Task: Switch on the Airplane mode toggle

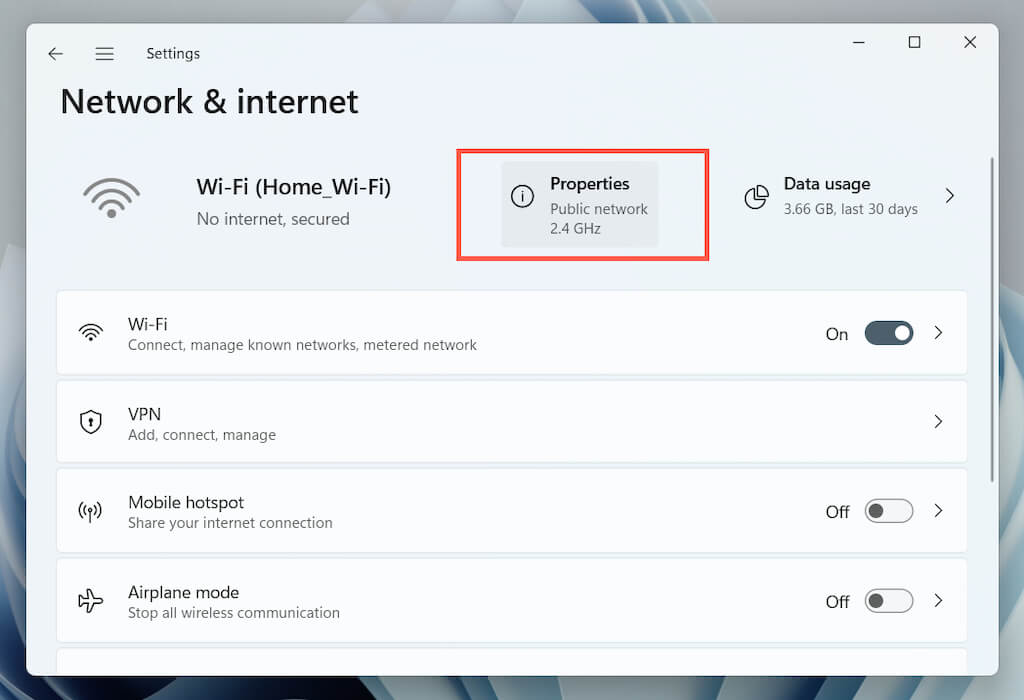Action: point(888,601)
